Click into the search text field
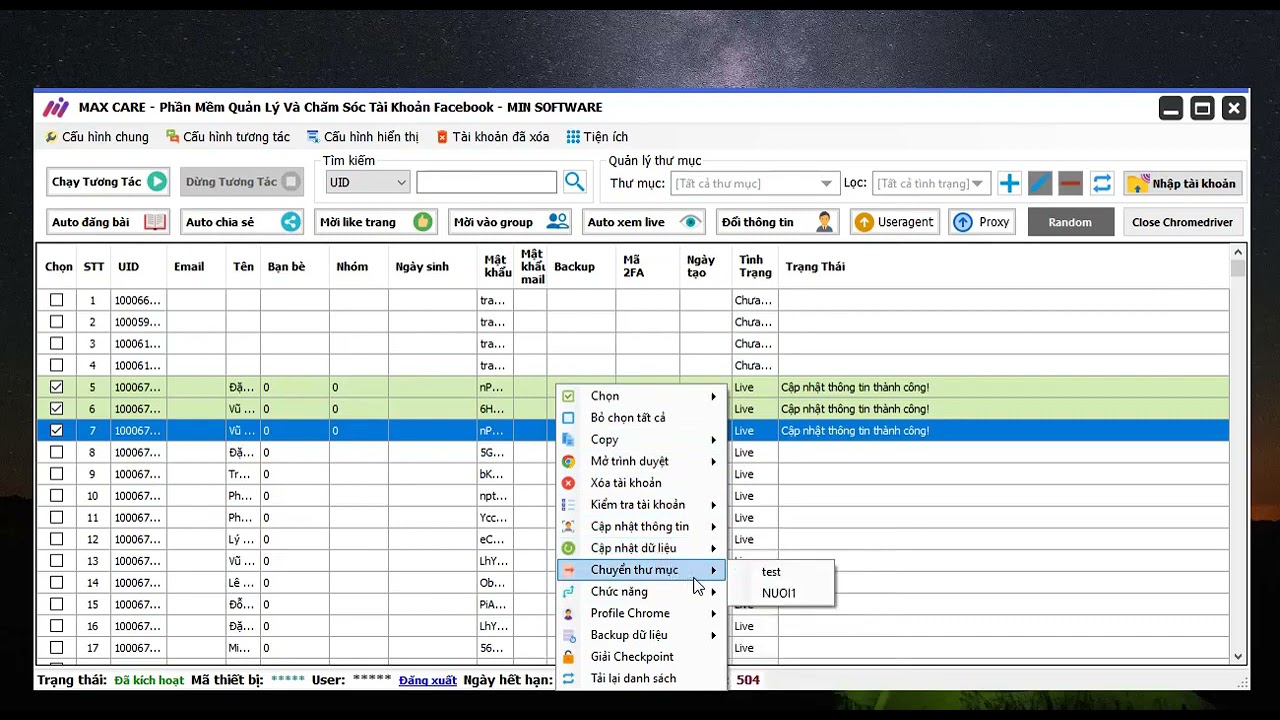Image resolution: width=1280 pixels, height=720 pixels. click(486, 182)
